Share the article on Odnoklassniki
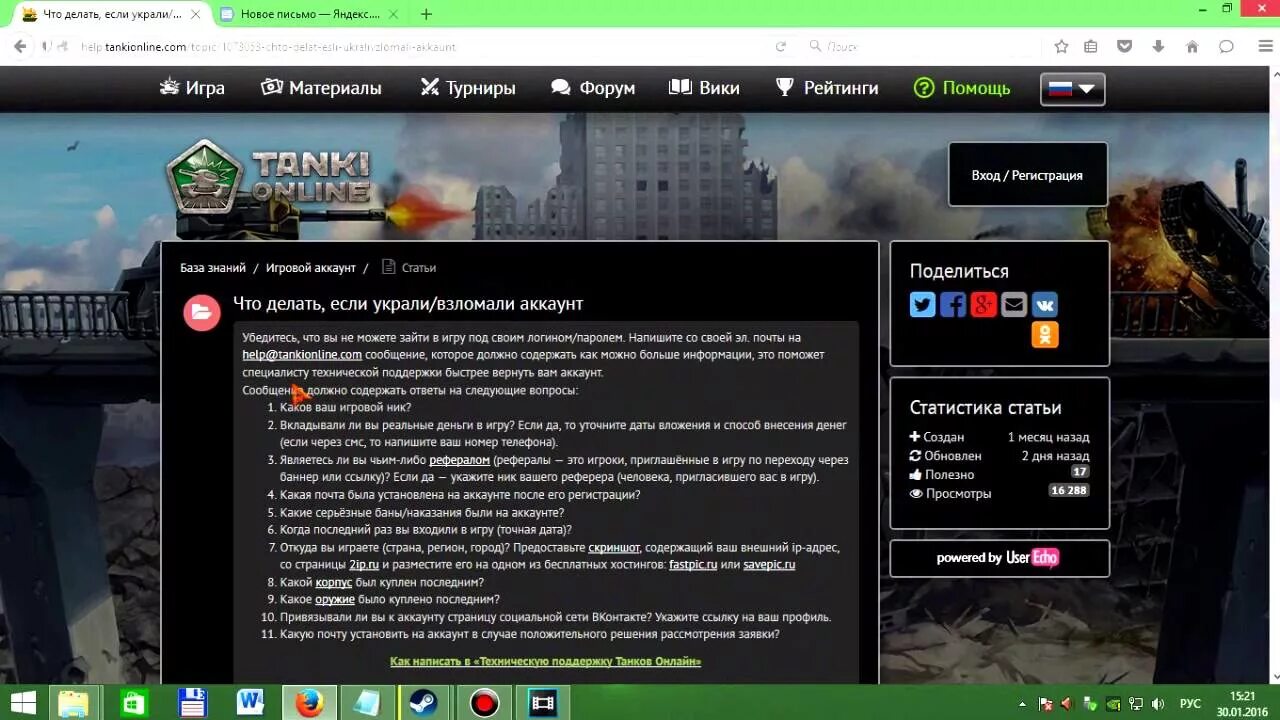The height and width of the screenshot is (720, 1280). pyautogui.click(x=1045, y=335)
